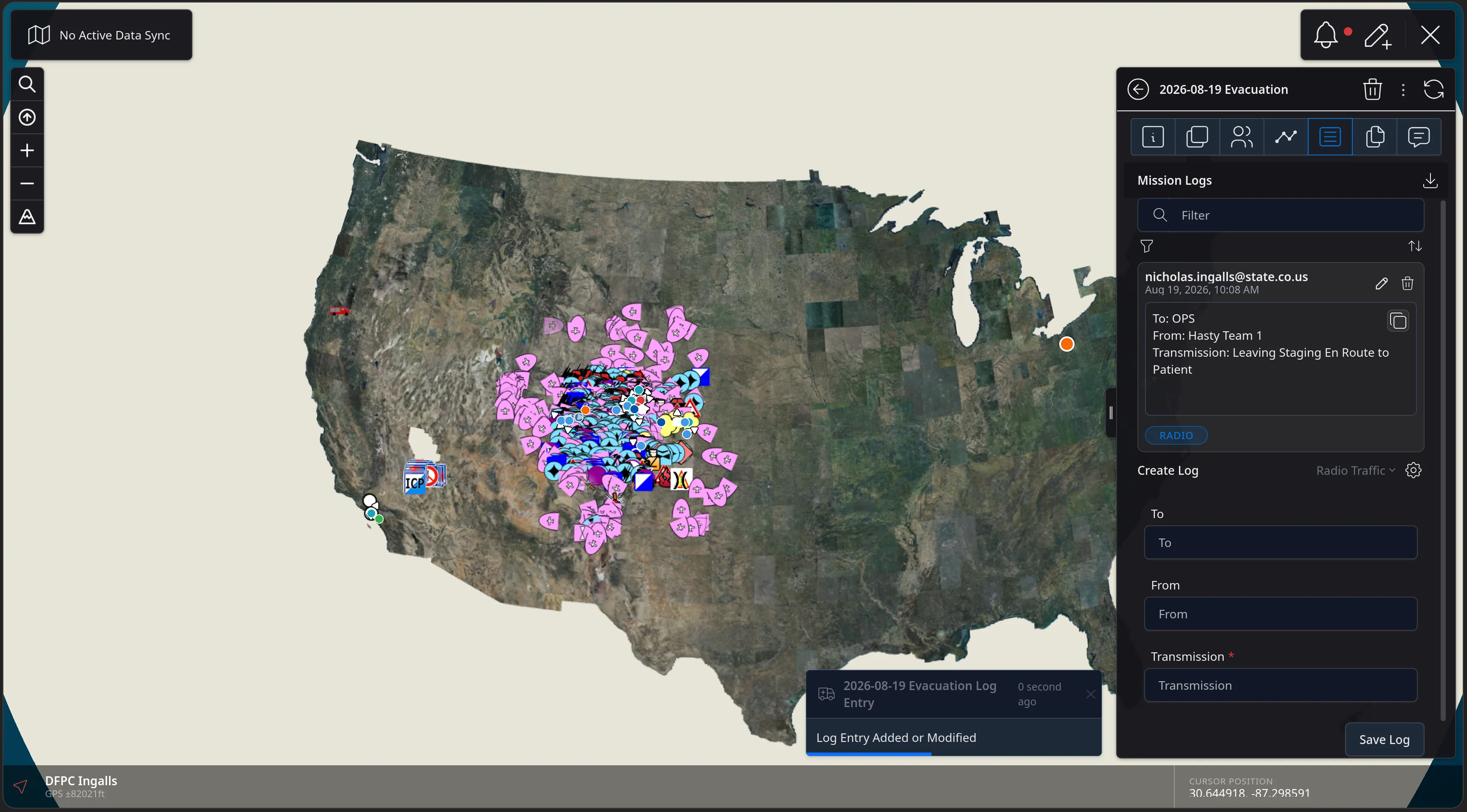Image resolution: width=1467 pixels, height=812 pixels.
Task: Click the Filter search field
Action: tap(1280, 215)
